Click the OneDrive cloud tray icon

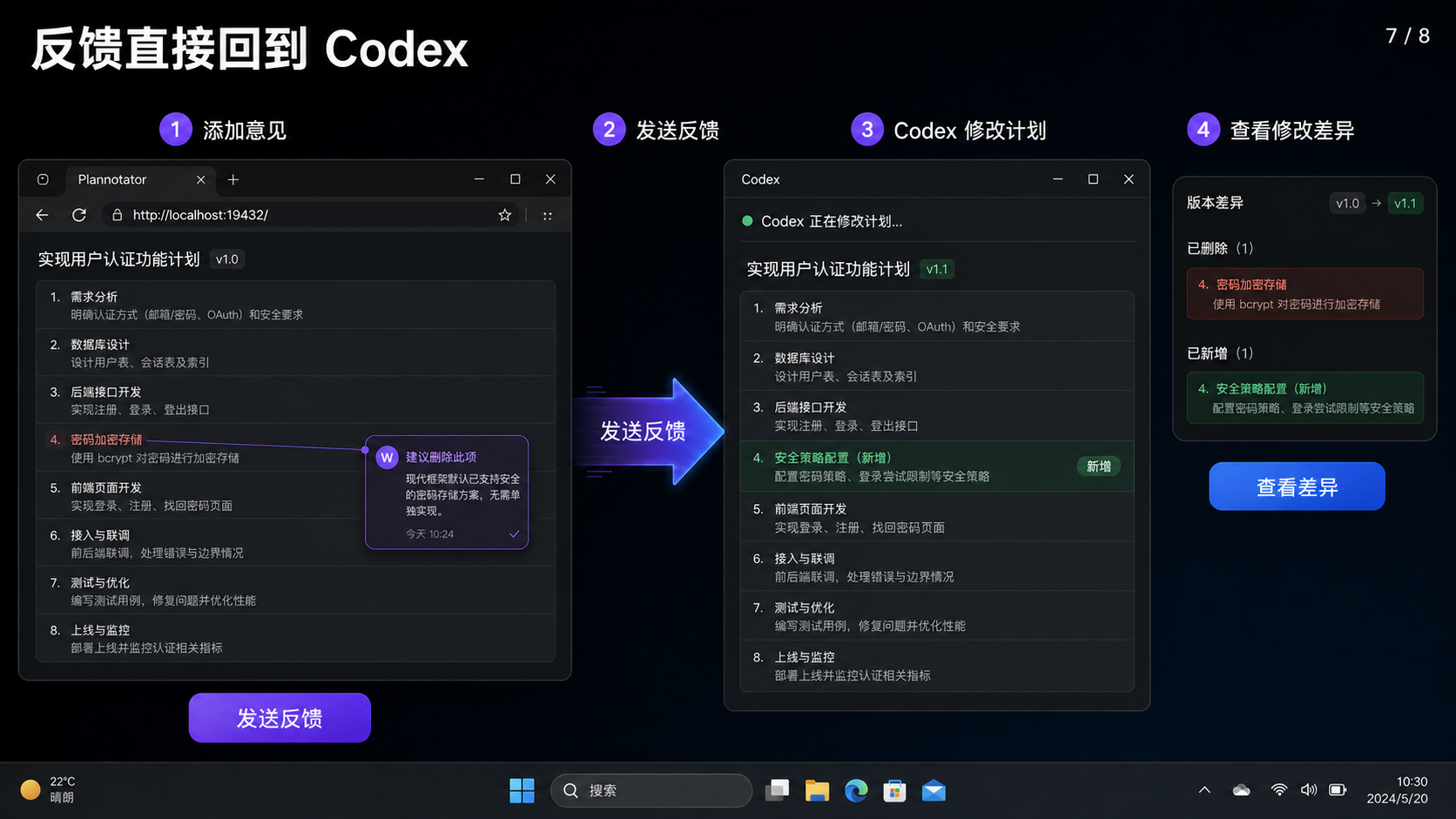pos(1242,790)
